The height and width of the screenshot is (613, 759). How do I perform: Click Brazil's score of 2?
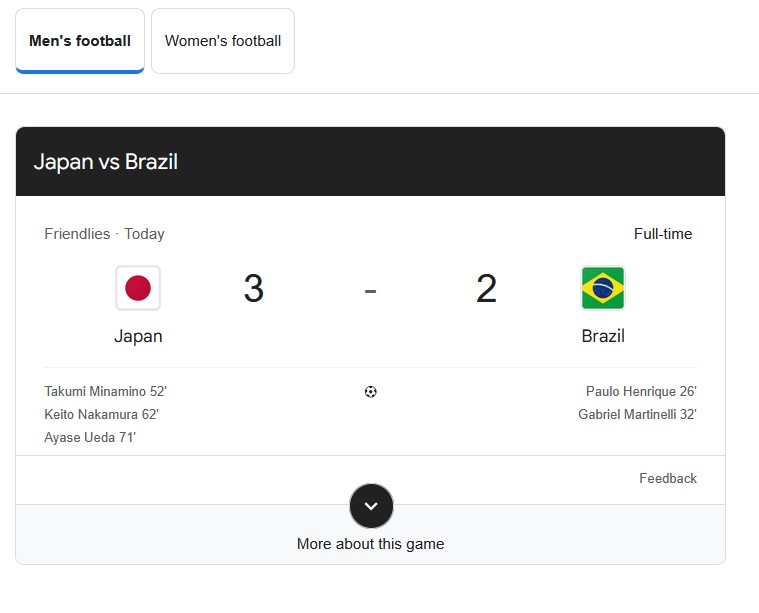(486, 289)
